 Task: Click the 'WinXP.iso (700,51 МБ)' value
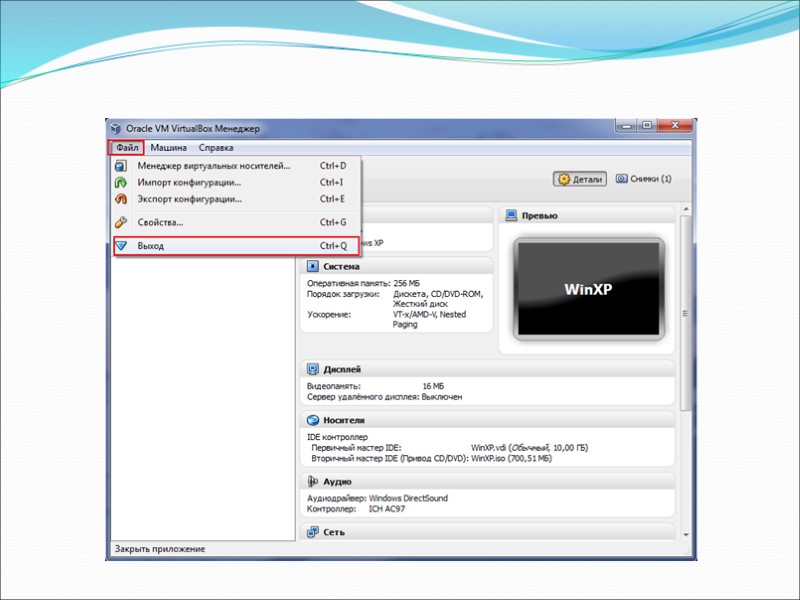(x=511, y=459)
